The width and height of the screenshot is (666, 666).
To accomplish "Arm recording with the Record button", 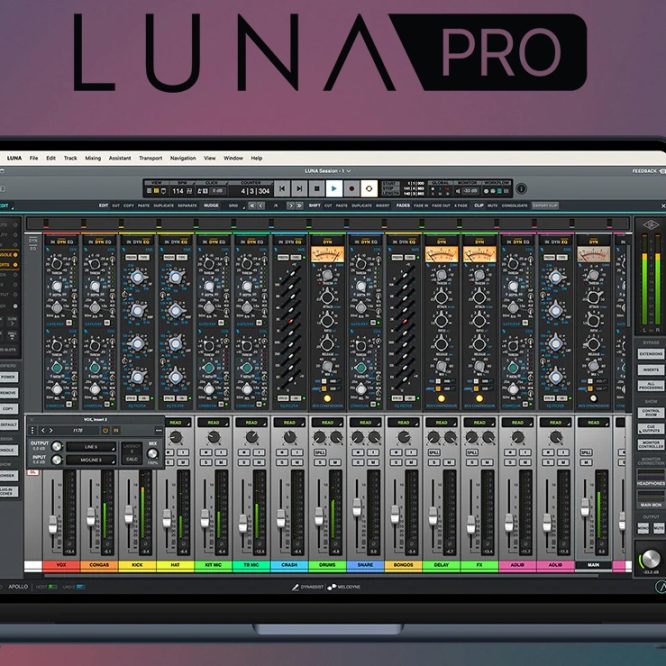I will pyautogui.click(x=351, y=188).
